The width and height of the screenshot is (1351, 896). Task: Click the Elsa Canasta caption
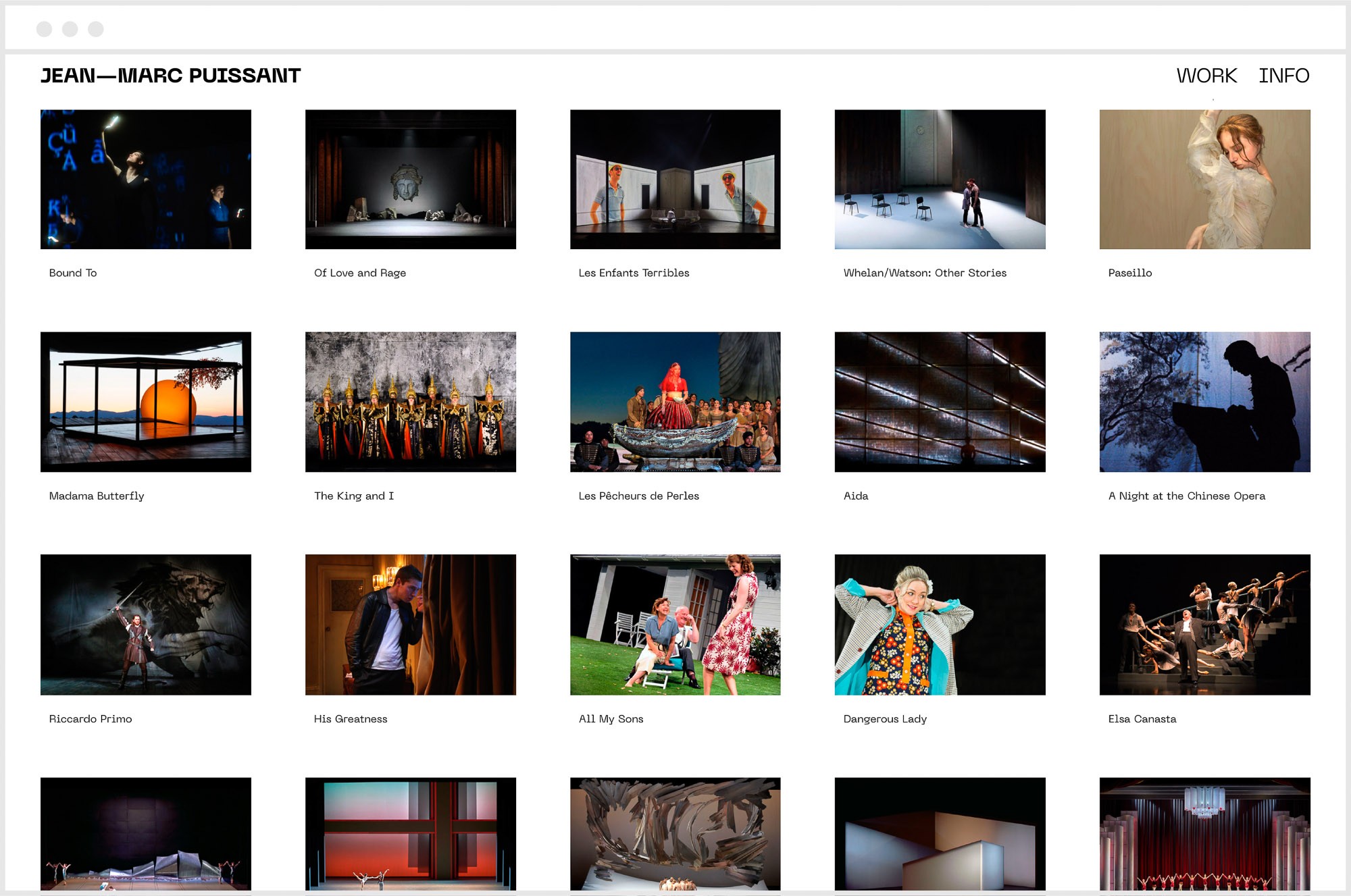coord(1142,719)
